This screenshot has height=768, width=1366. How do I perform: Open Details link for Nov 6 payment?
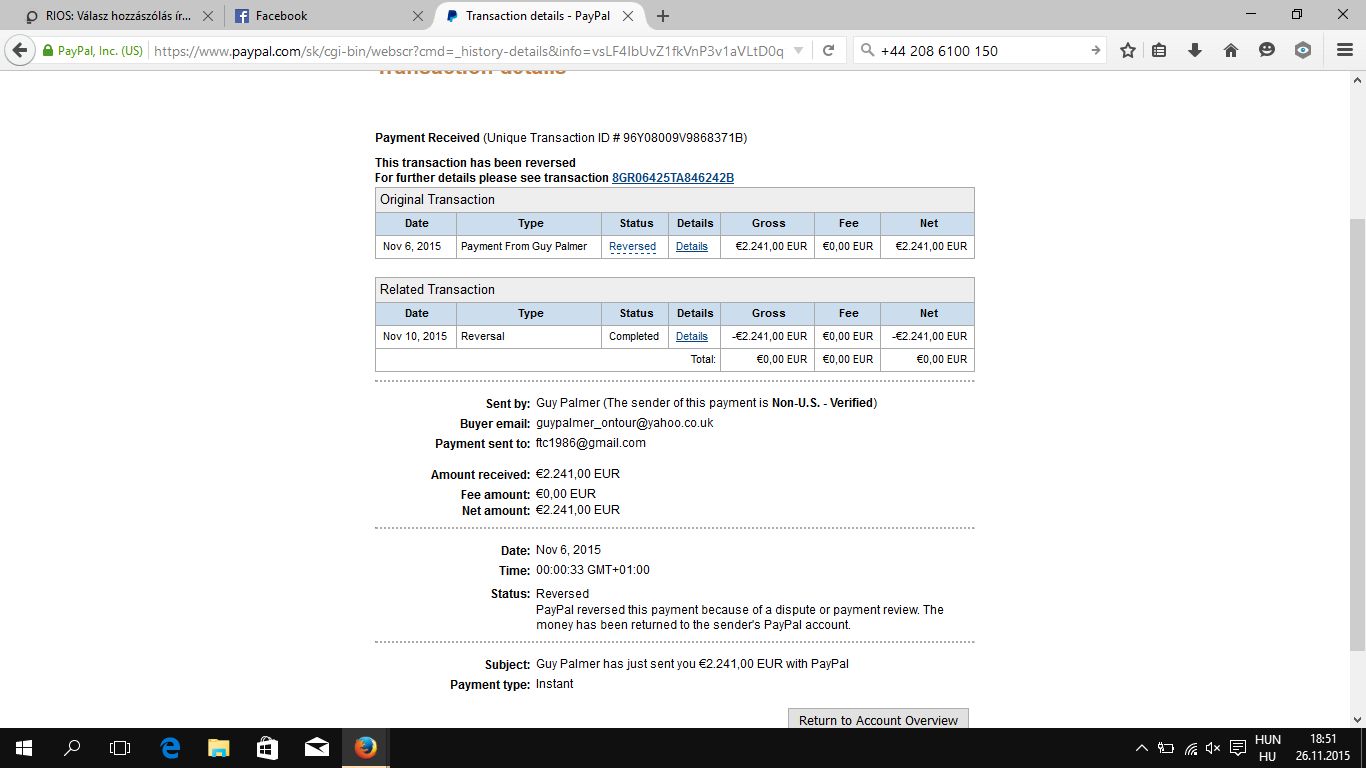(692, 246)
